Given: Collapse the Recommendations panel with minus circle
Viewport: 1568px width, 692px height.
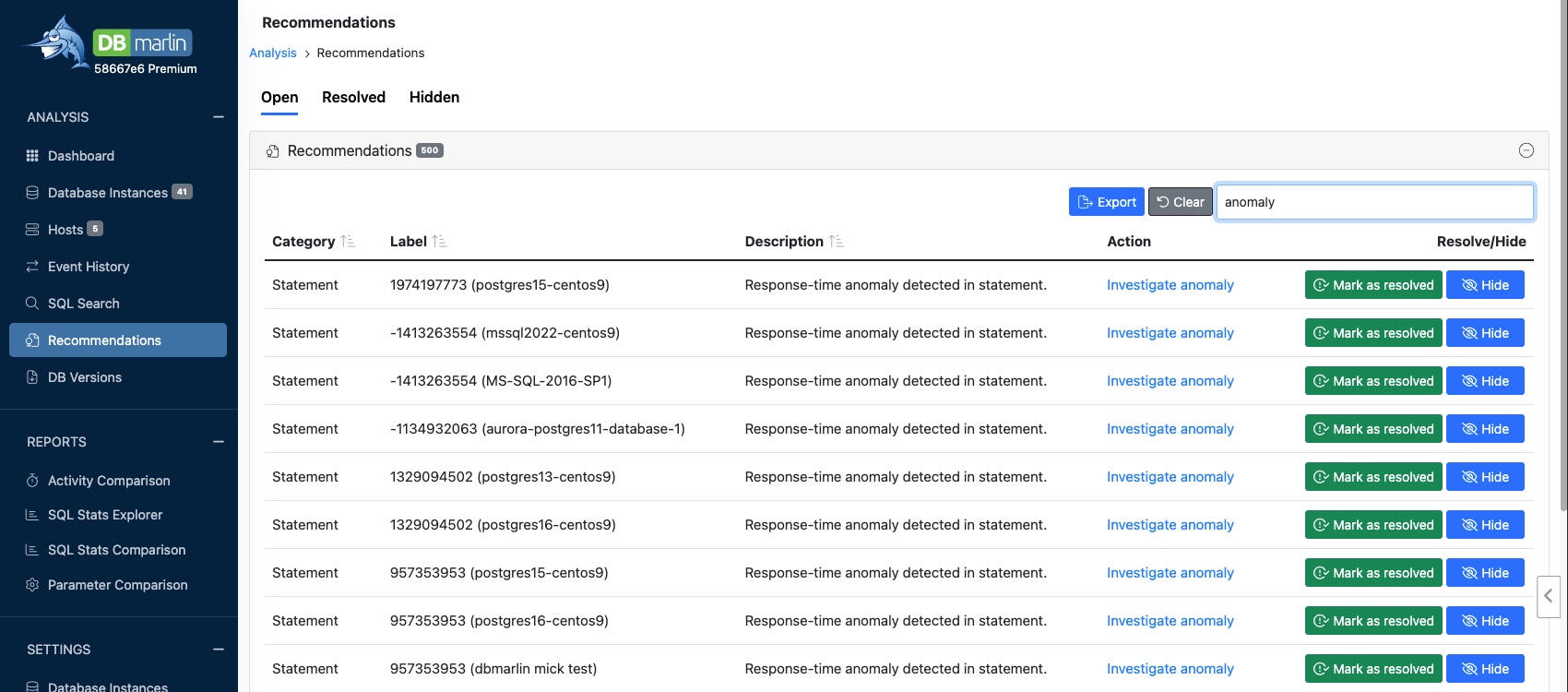Looking at the screenshot, I should point(1526,150).
